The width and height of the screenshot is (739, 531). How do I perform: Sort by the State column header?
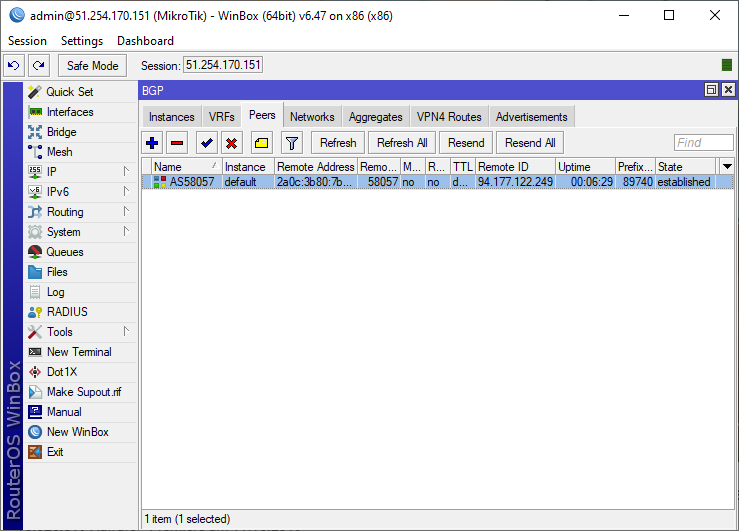click(x=685, y=167)
